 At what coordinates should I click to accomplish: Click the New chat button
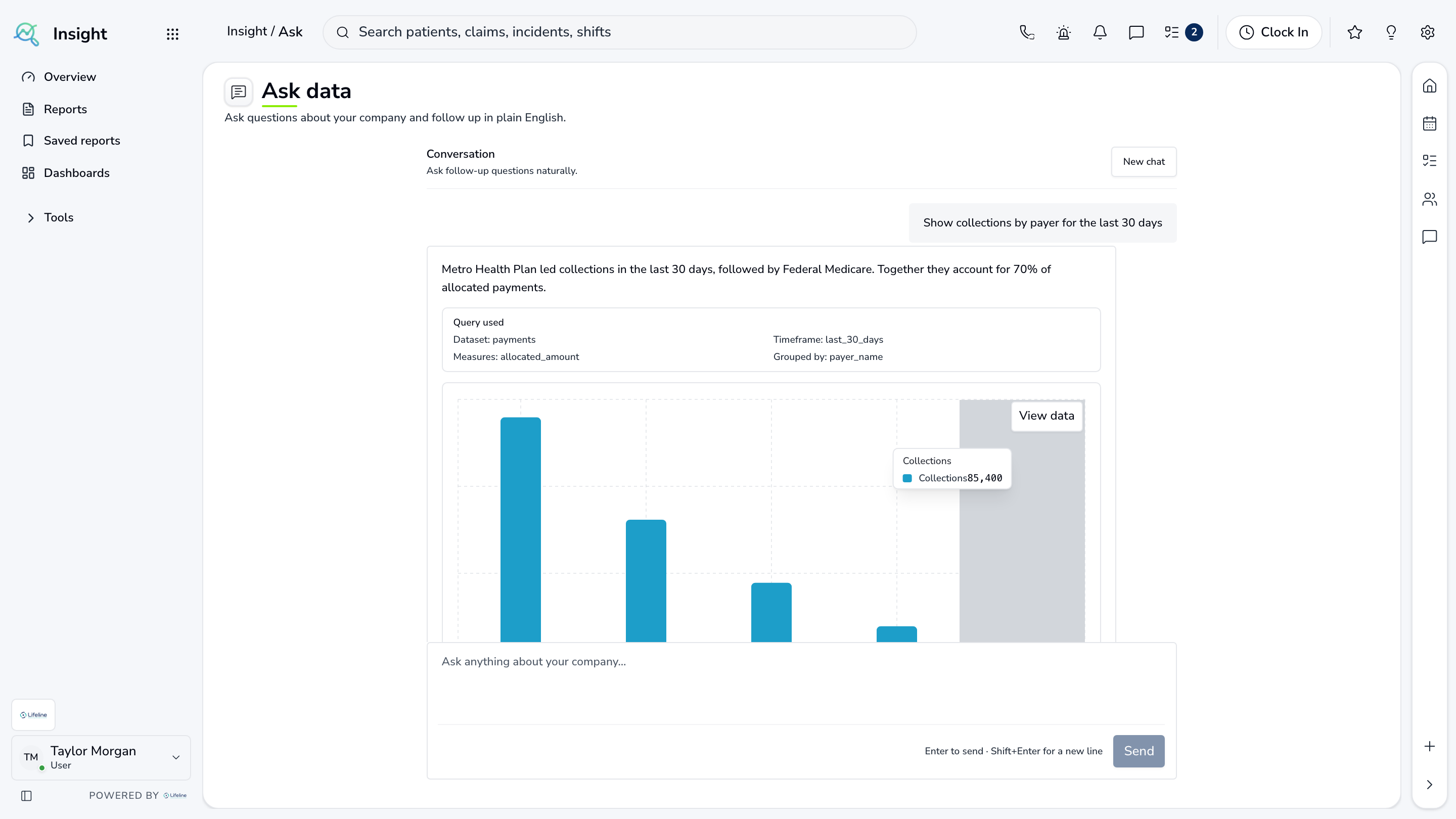(1144, 162)
